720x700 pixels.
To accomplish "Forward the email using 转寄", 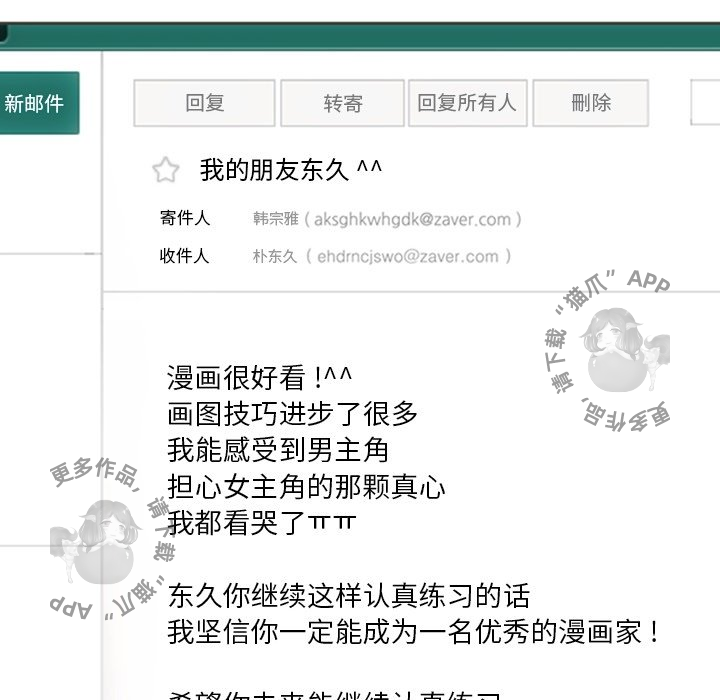I will click(x=342, y=103).
